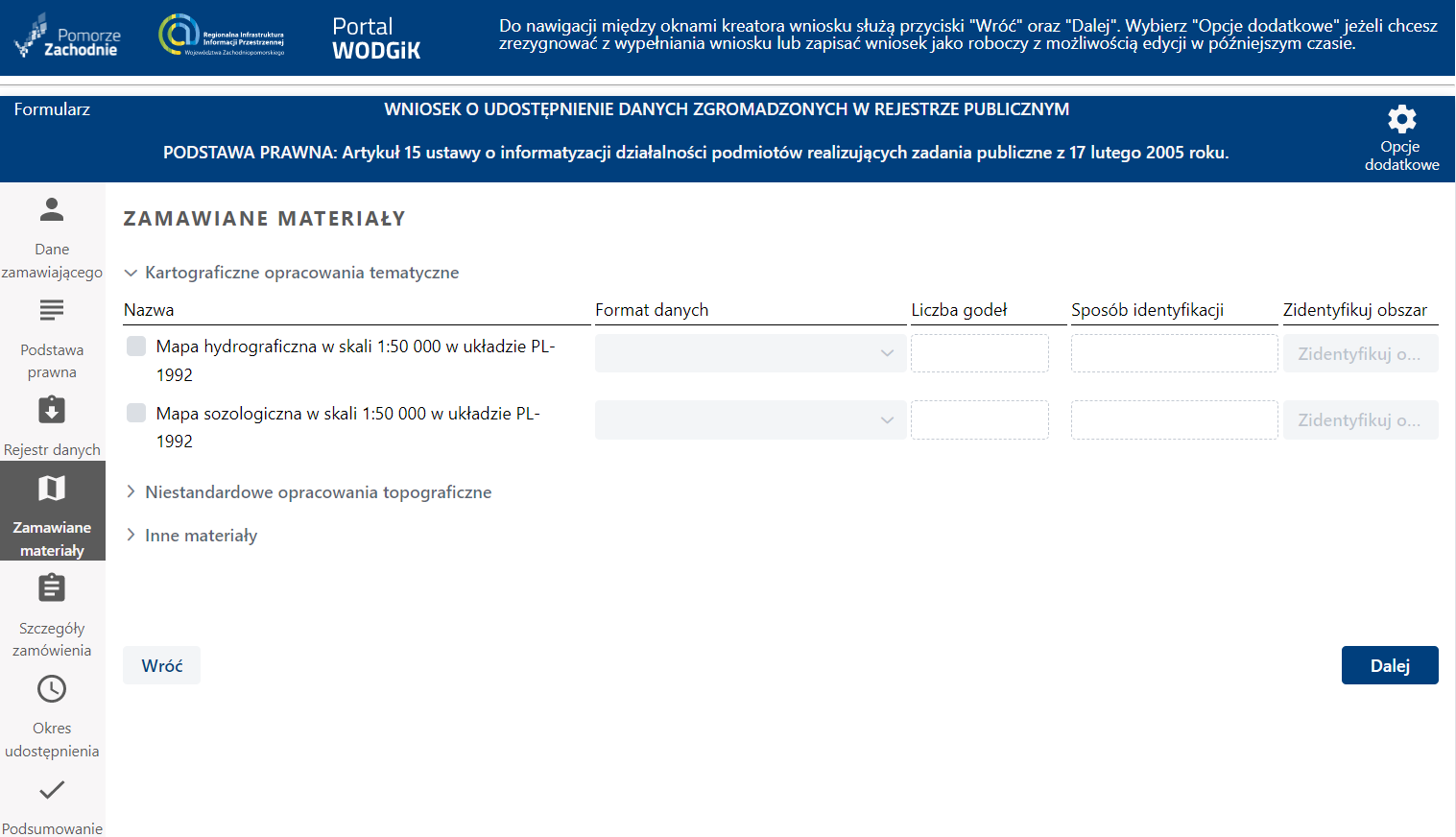Select the Podstawa prawna sidebar icon

[51, 310]
